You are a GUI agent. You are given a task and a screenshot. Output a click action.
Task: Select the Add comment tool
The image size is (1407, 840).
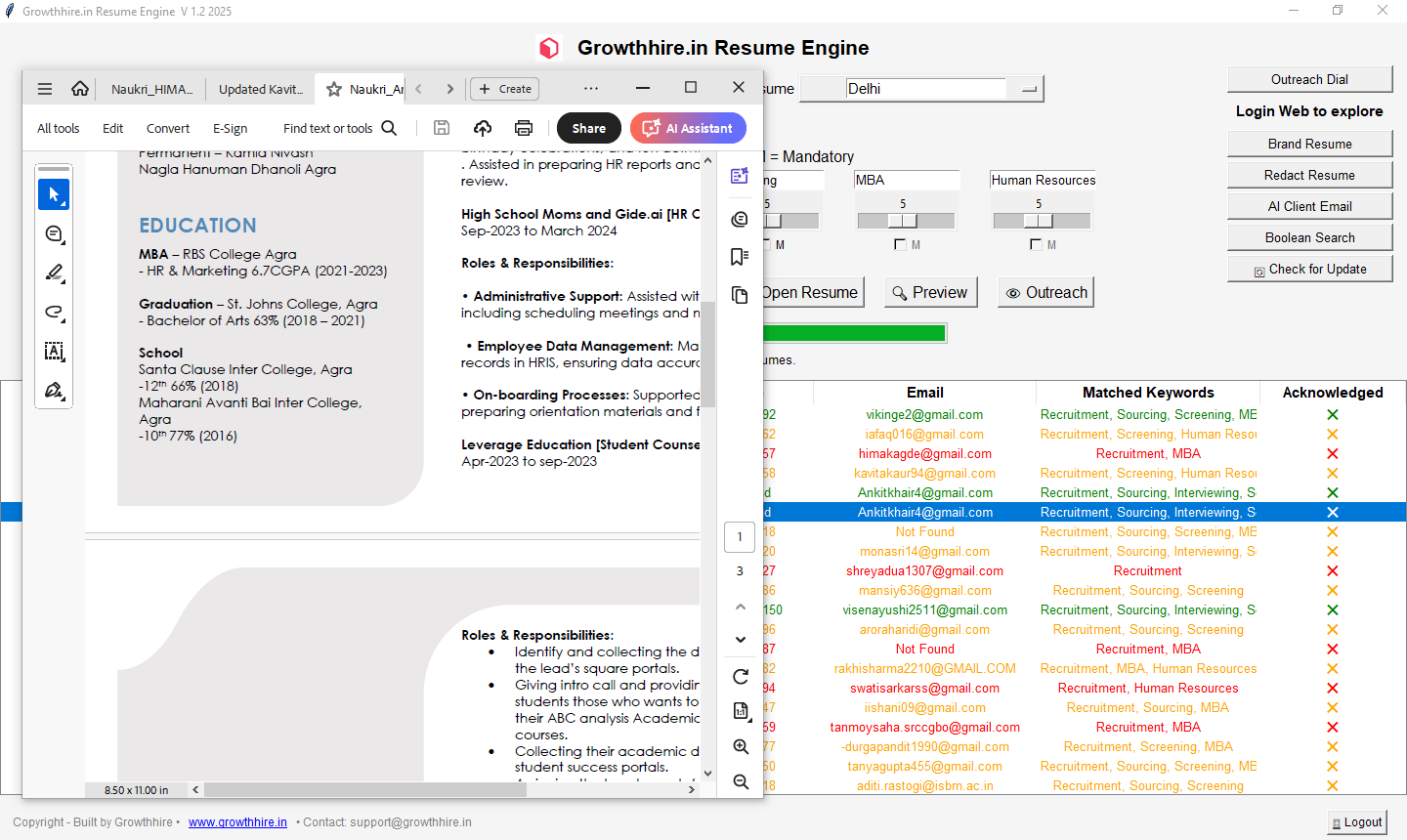54,234
